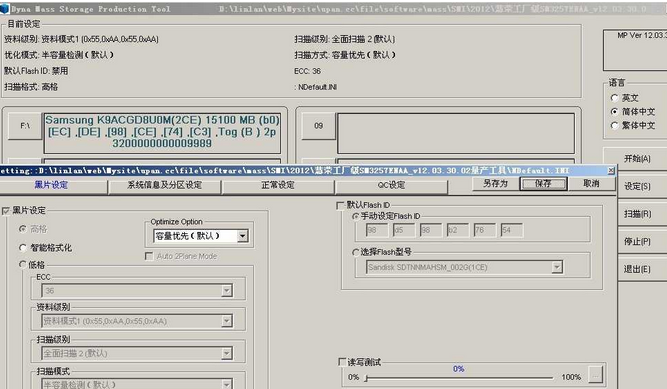
Task: Click the Flash ID field b2
Action: tap(458, 230)
